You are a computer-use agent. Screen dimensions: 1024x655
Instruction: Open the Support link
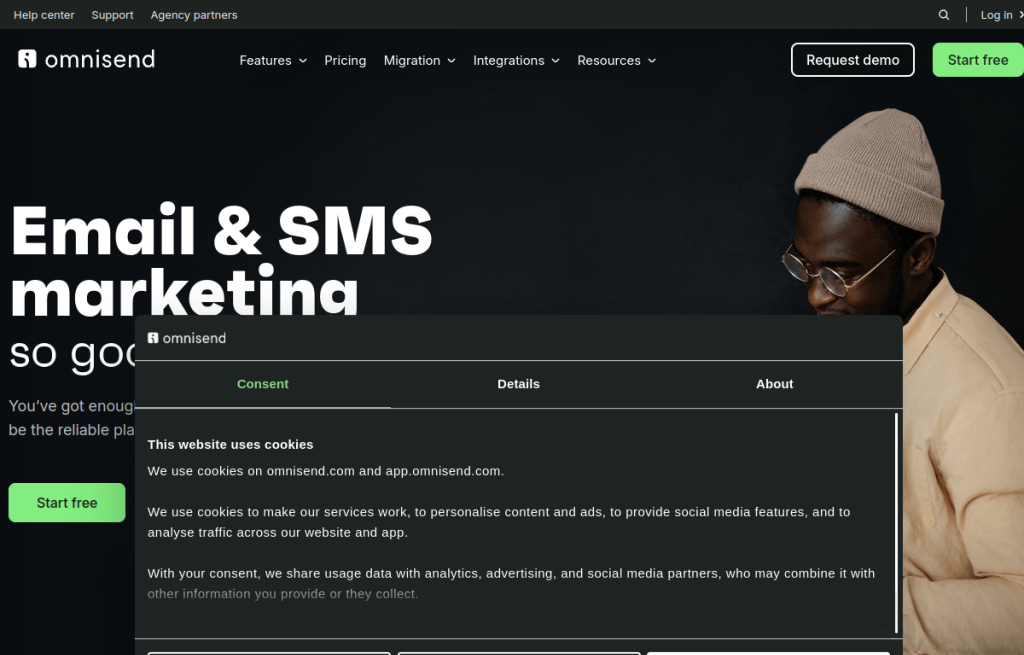112,15
